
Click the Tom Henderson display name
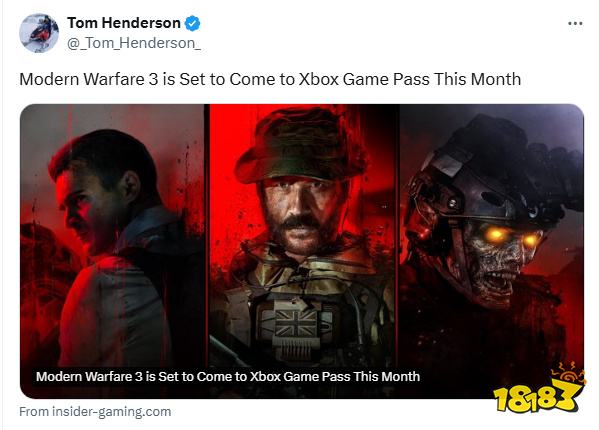[124, 23]
